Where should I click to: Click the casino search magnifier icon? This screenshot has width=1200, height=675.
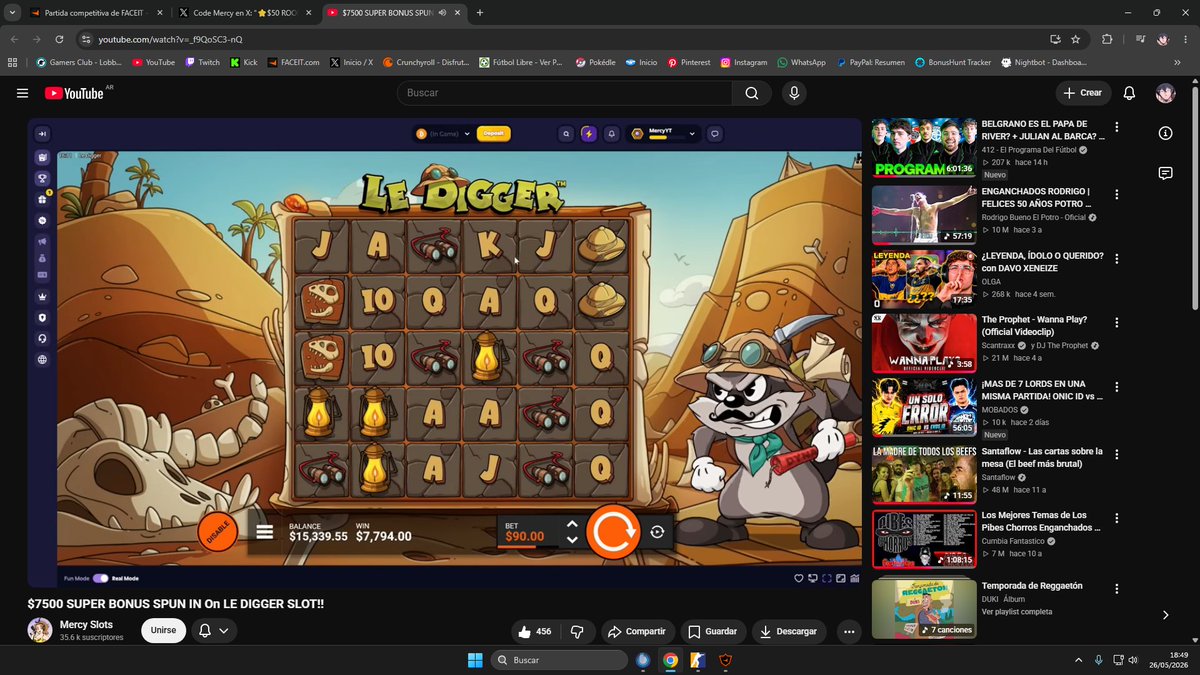[x=566, y=133]
